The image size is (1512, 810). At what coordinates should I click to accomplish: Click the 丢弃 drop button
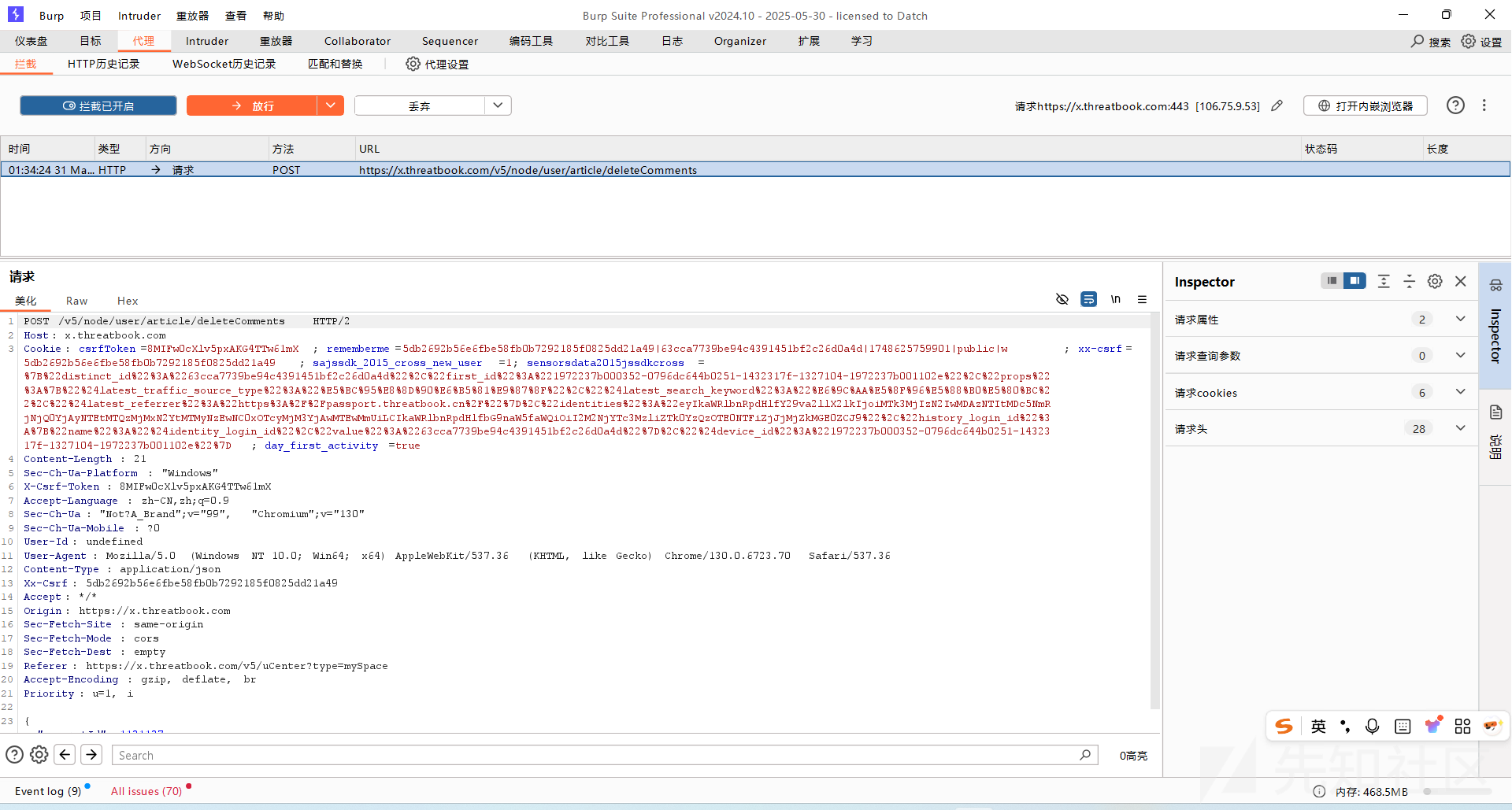pos(419,105)
